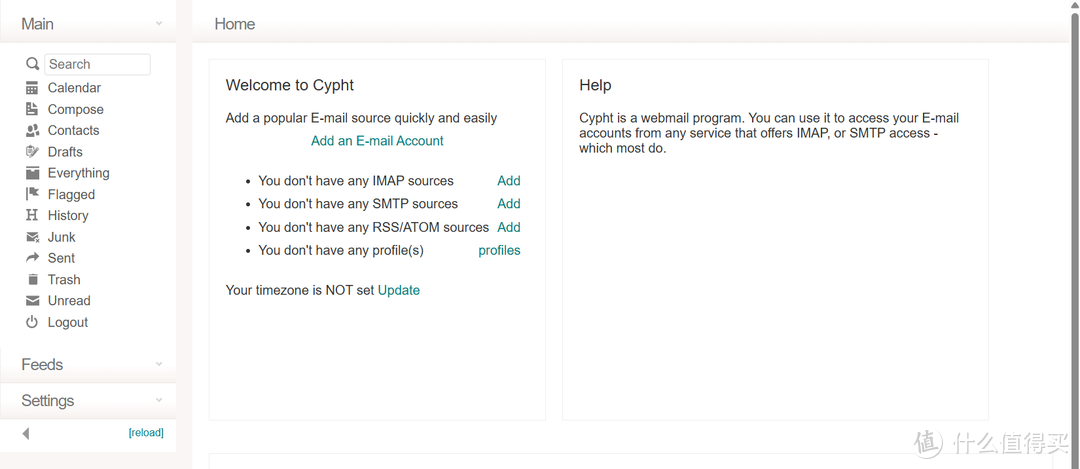Go to Contacts
The width and height of the screenshot is (1080, 469).
(x=73, y=131)
